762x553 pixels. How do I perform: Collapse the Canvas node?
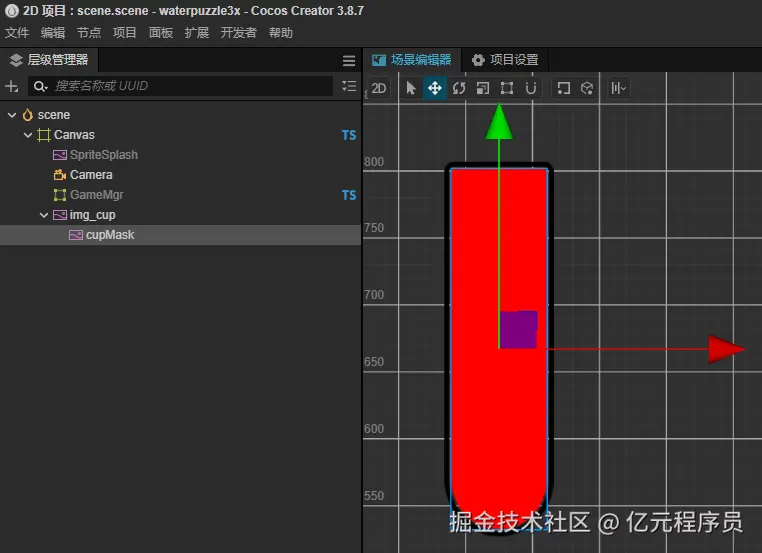click(28, 135)
